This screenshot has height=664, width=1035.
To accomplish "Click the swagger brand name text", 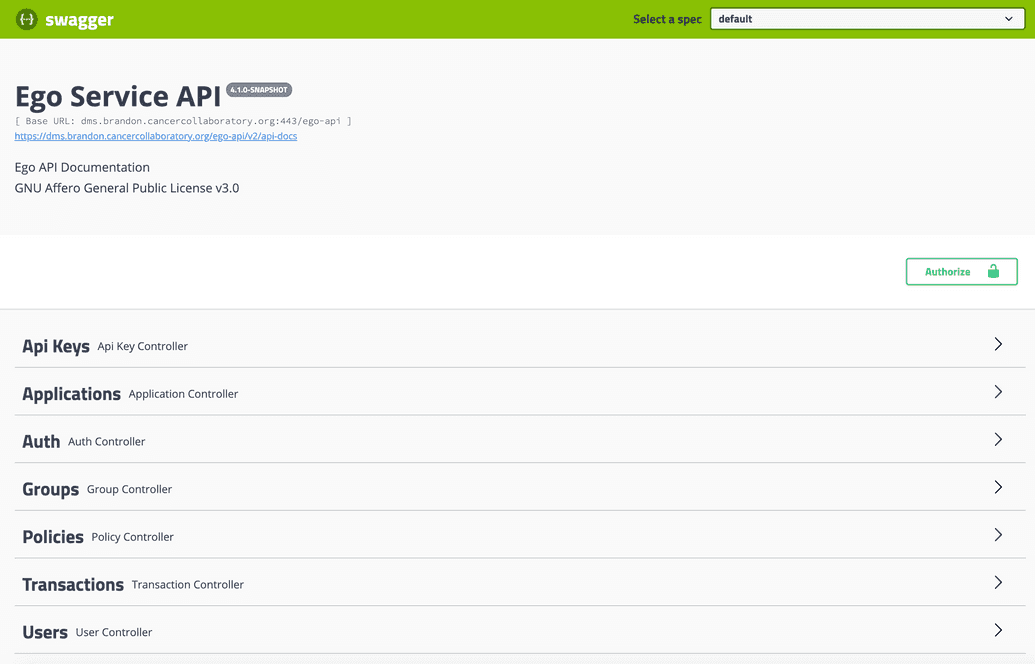I will coord(79,20).
